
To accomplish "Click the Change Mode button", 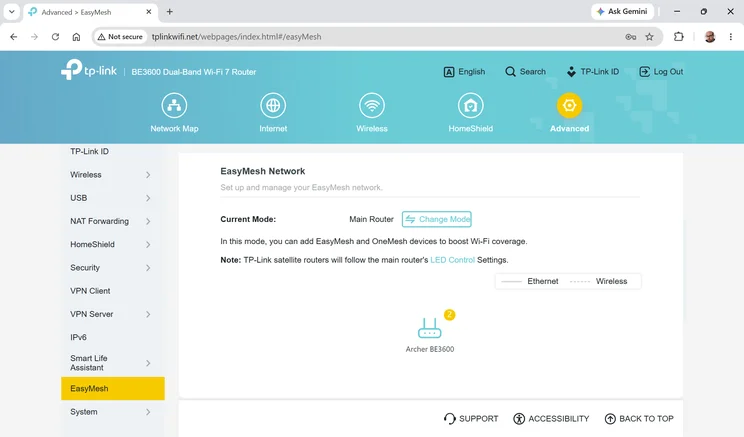I will point(437,219).
